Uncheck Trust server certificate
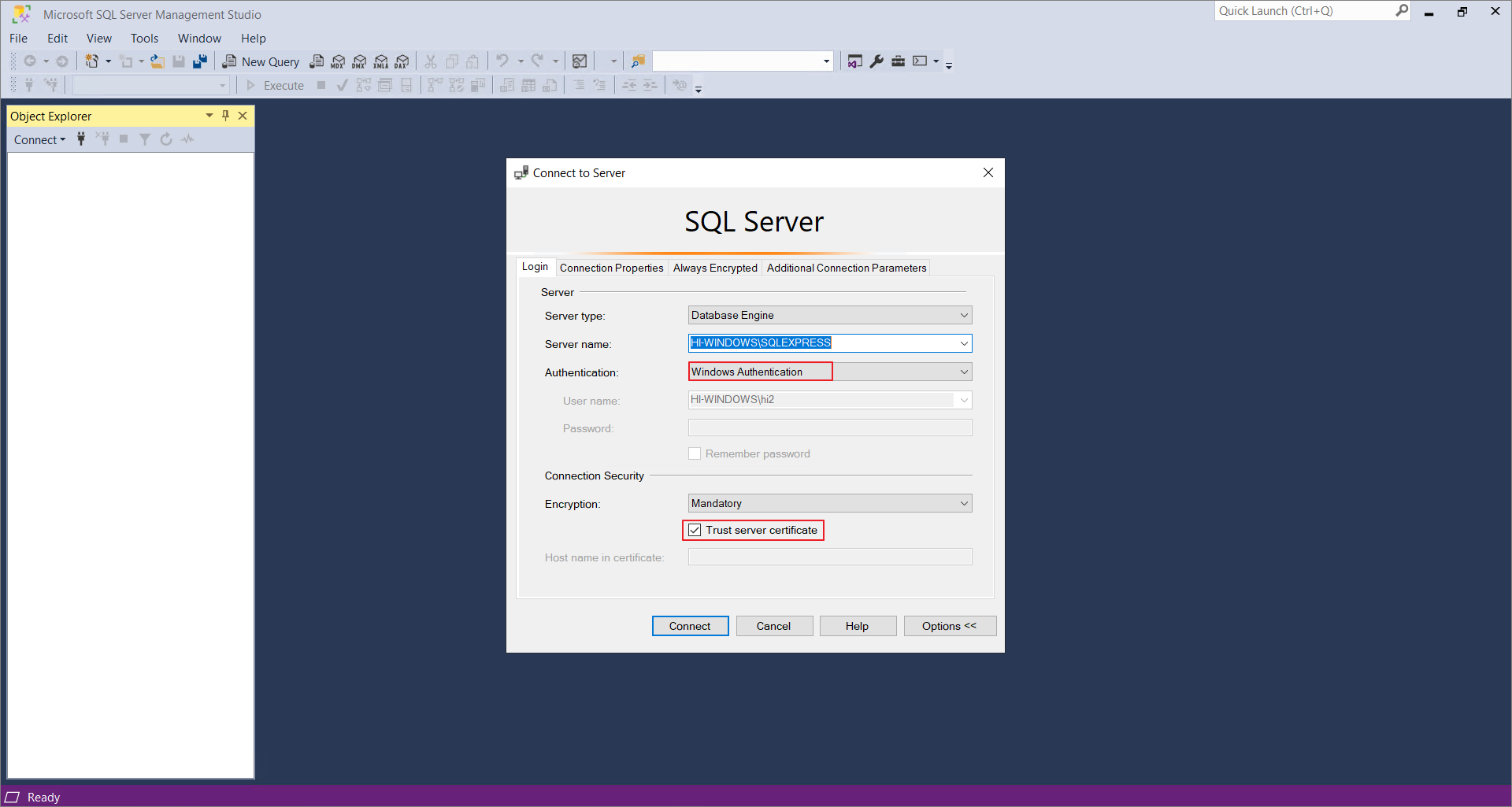1512x807 pixels. [695, 530]
